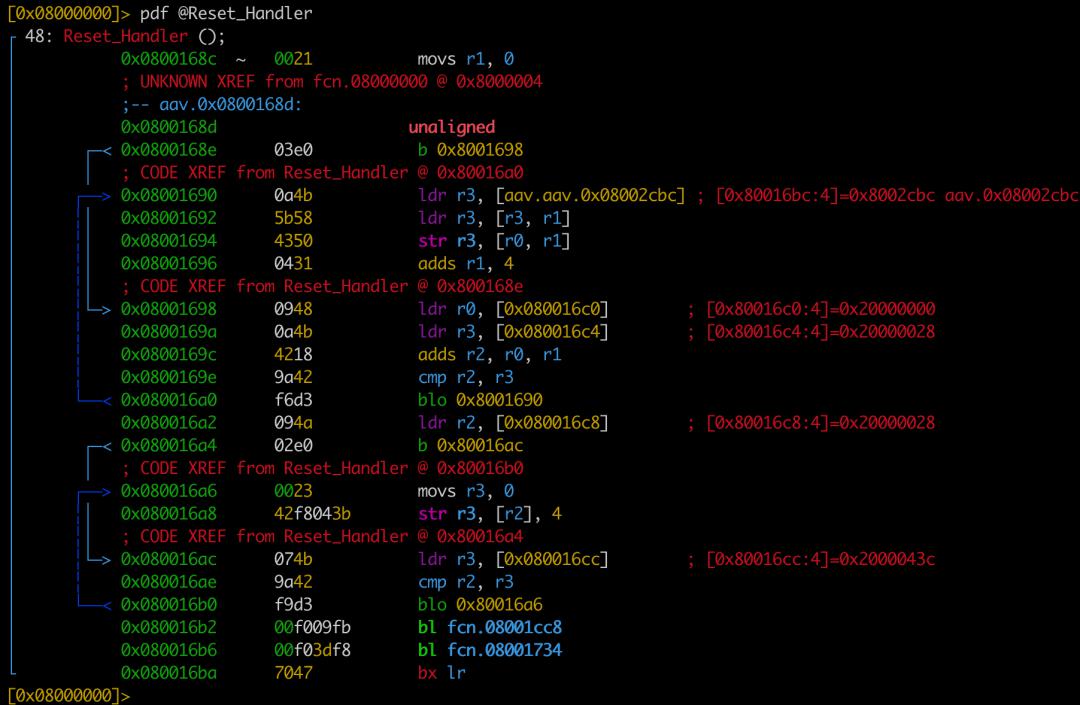Click opcode bytes 42f8043b
Viewport: 1080px width, 705px height.
pyautogui.click(x=312, y=513)
